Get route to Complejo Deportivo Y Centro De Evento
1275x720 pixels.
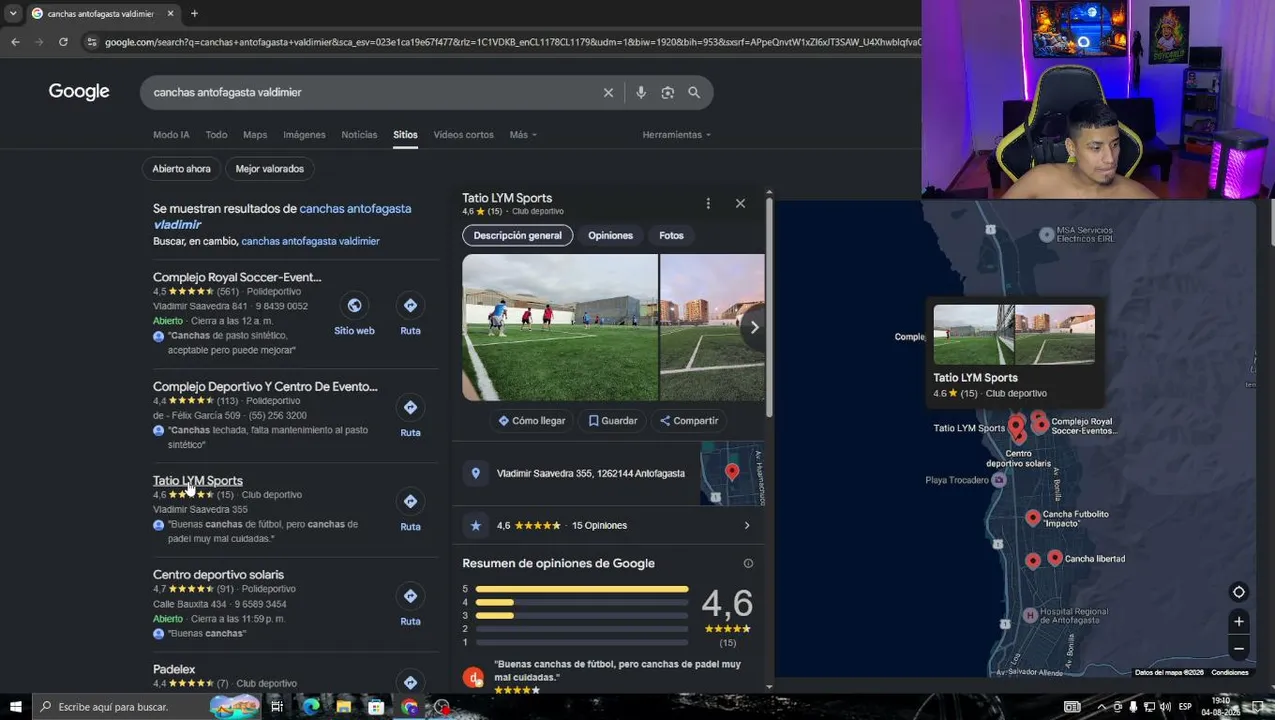click(410, 407)
